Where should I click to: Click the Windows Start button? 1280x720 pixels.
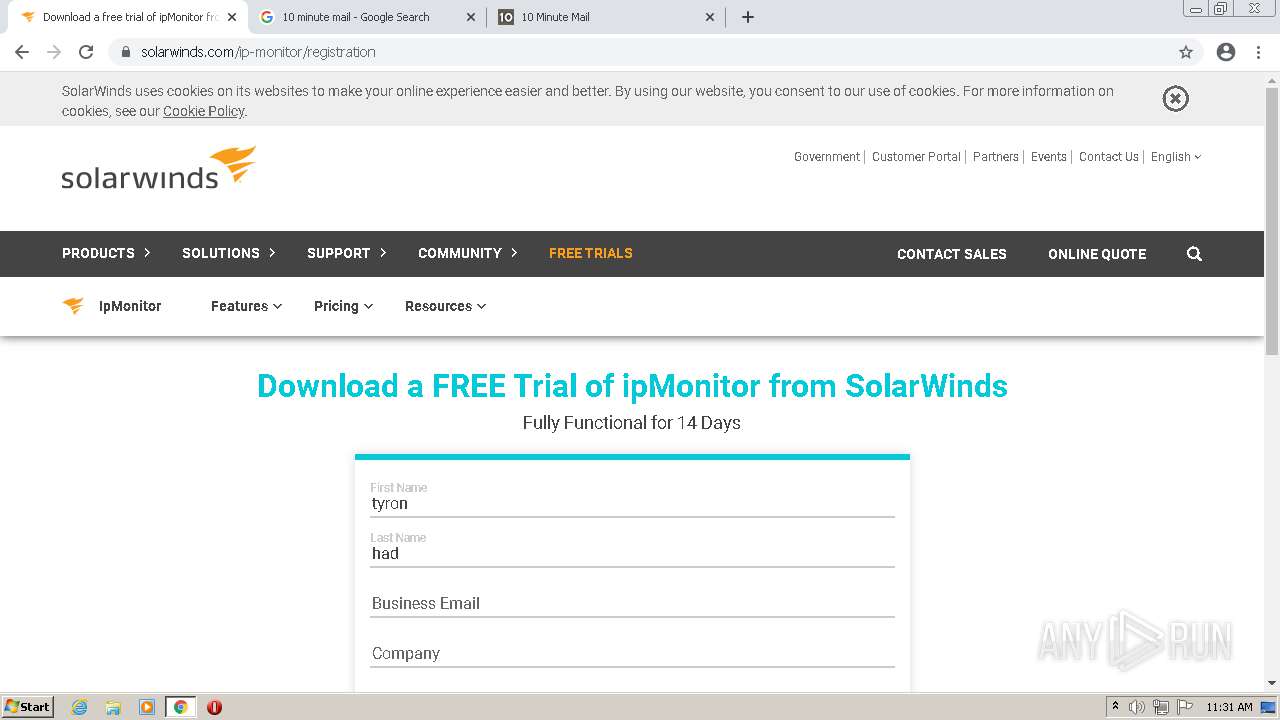point(28,707)
